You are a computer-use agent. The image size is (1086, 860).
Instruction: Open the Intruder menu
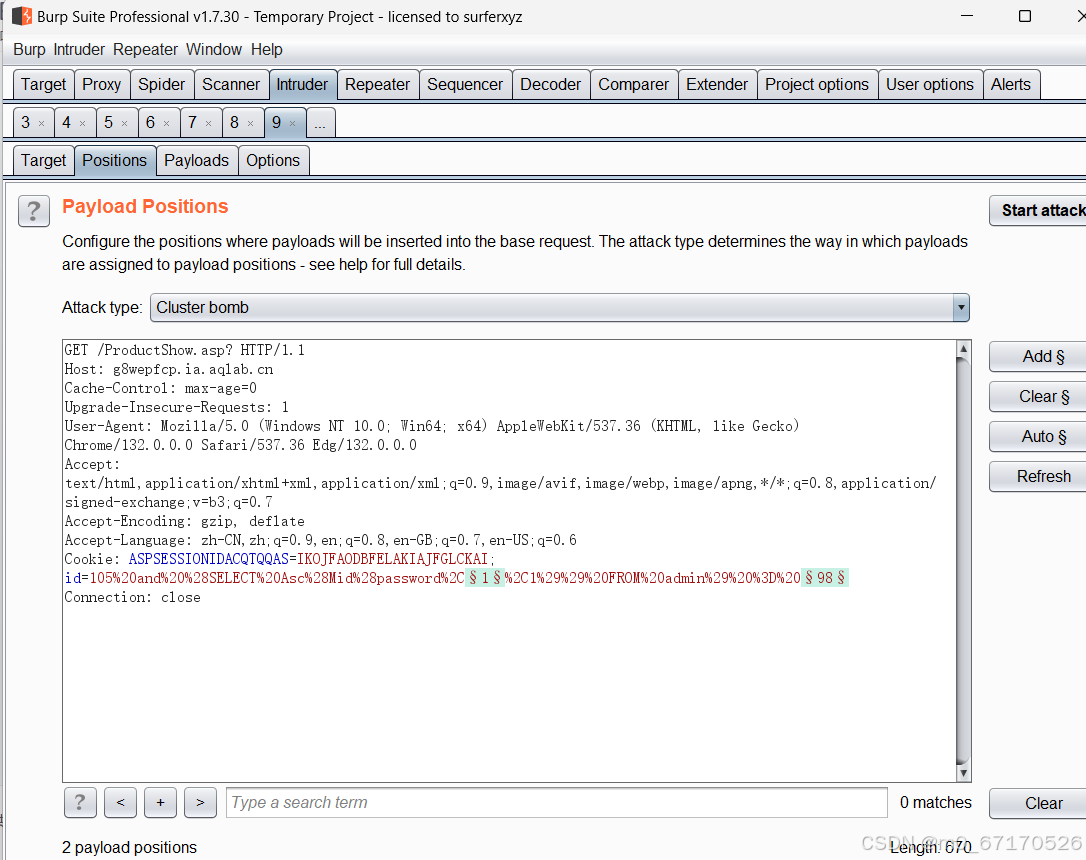(x=79, y=50)
